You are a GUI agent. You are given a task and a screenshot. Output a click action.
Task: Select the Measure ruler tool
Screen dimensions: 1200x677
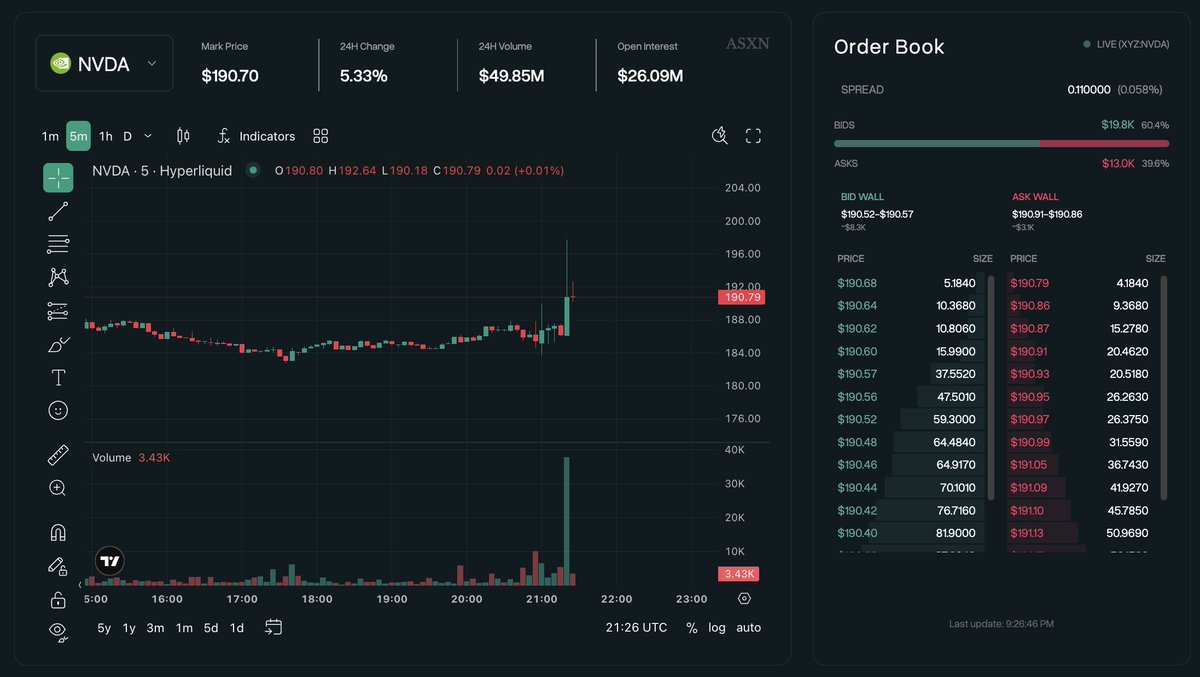click(57, 454)
